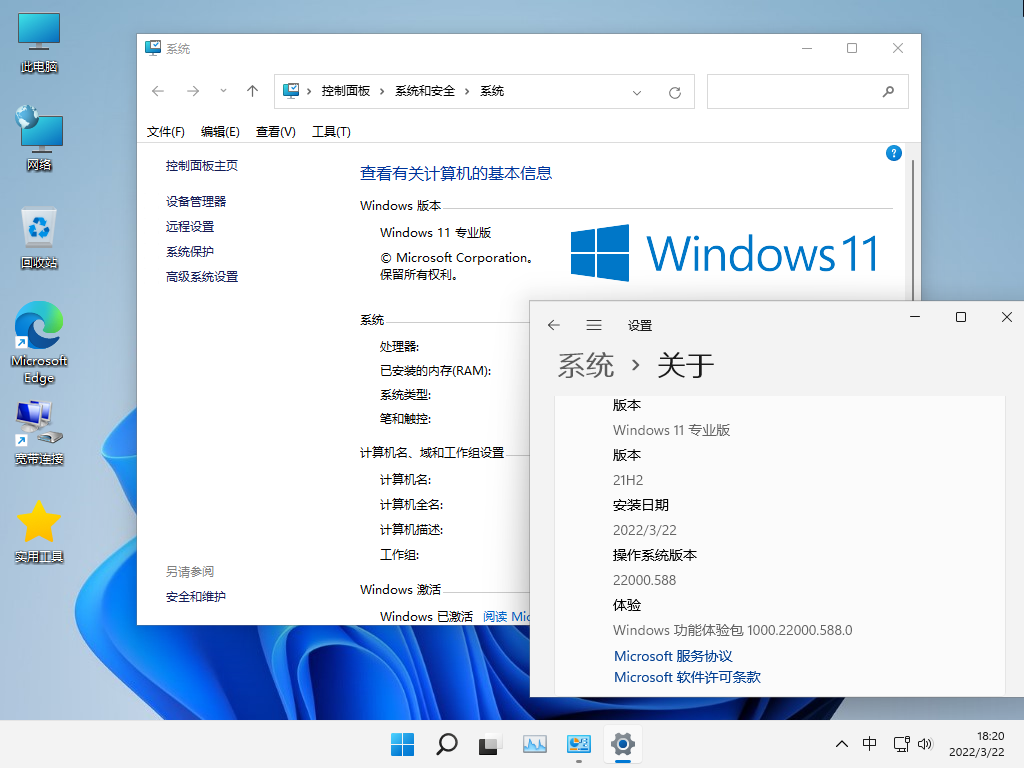Switch the 中 input method indicator

point(869,744)
